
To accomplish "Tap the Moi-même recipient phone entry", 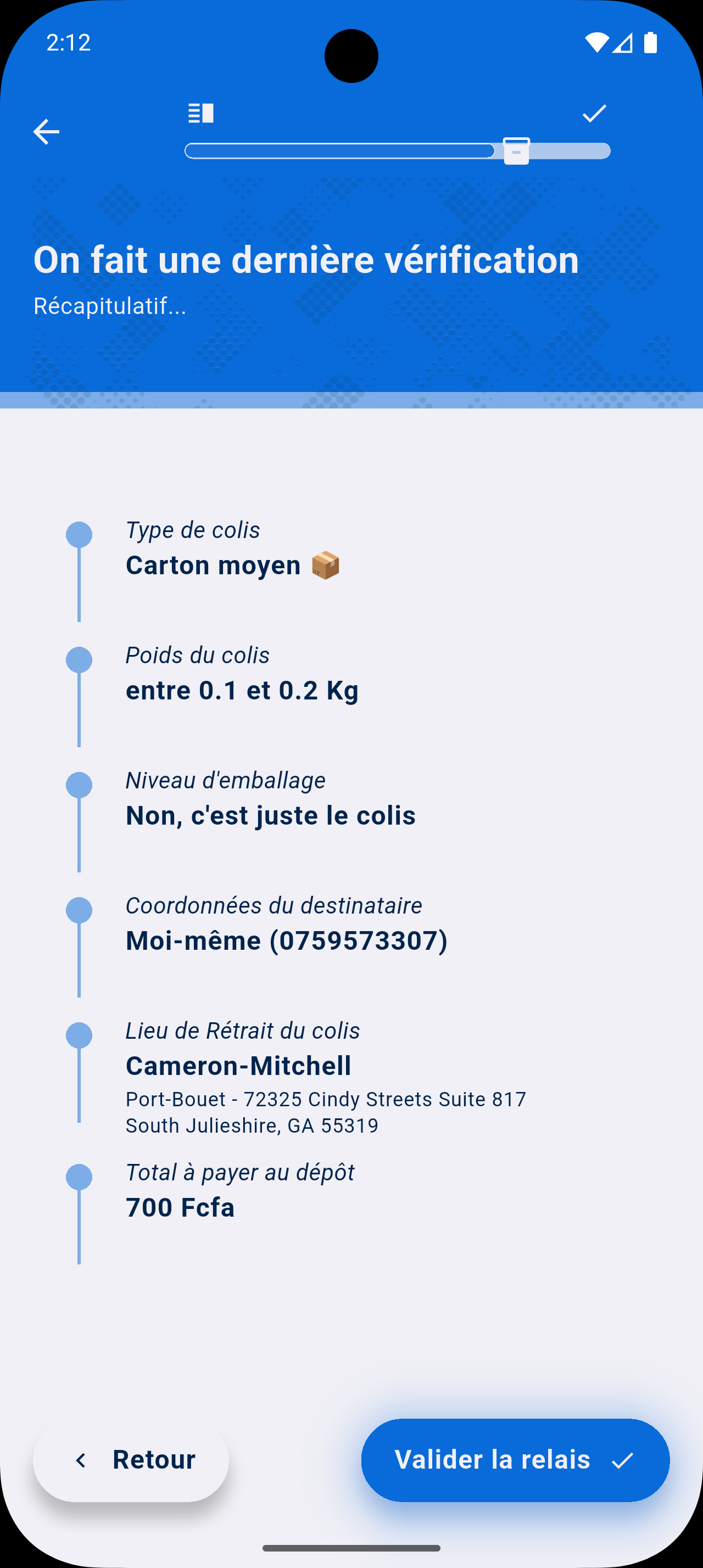I will point(286,940).
